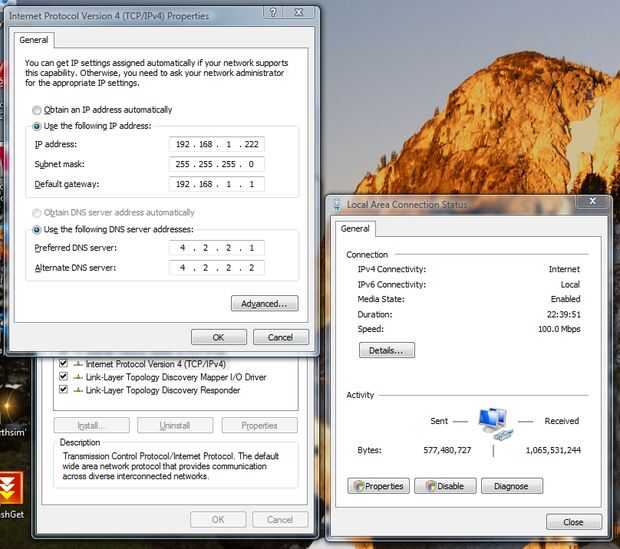Click the Earthsim desktop shortcut icon
This screenshot has width=620, height=549.
coord(10,405)
